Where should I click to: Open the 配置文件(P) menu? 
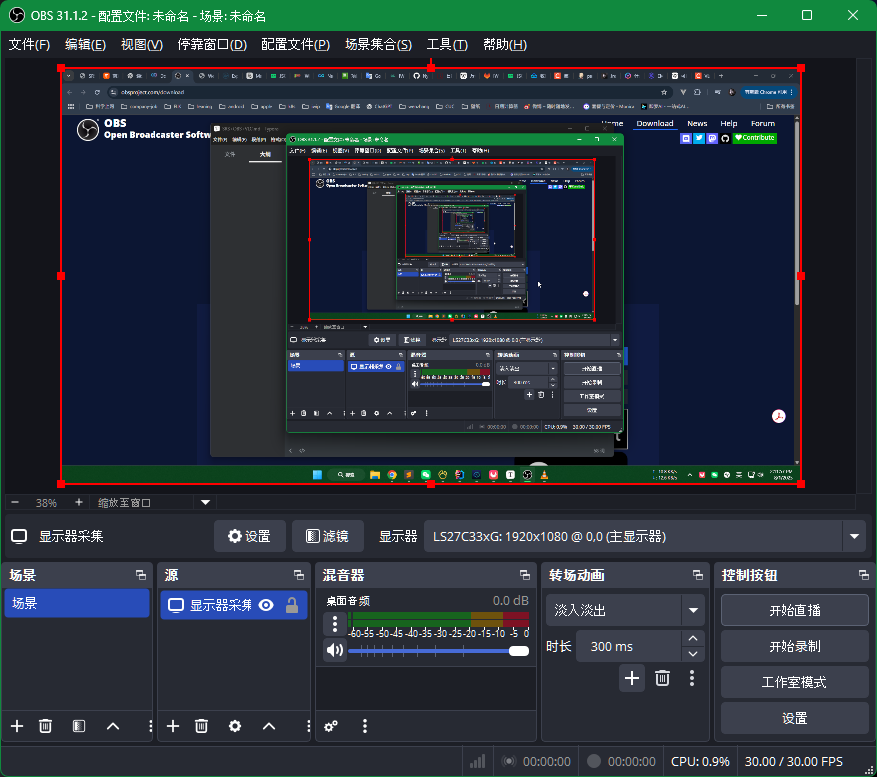295,45
